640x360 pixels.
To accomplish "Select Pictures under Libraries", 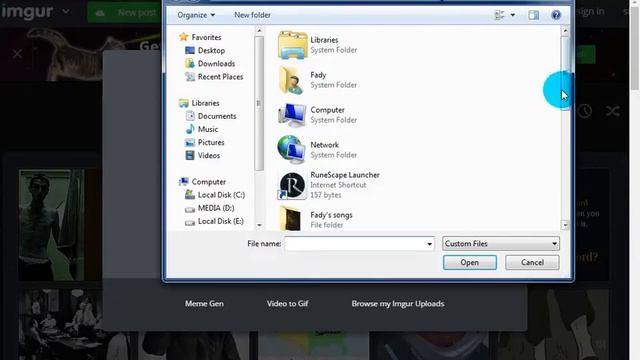I will pos(211,142).
